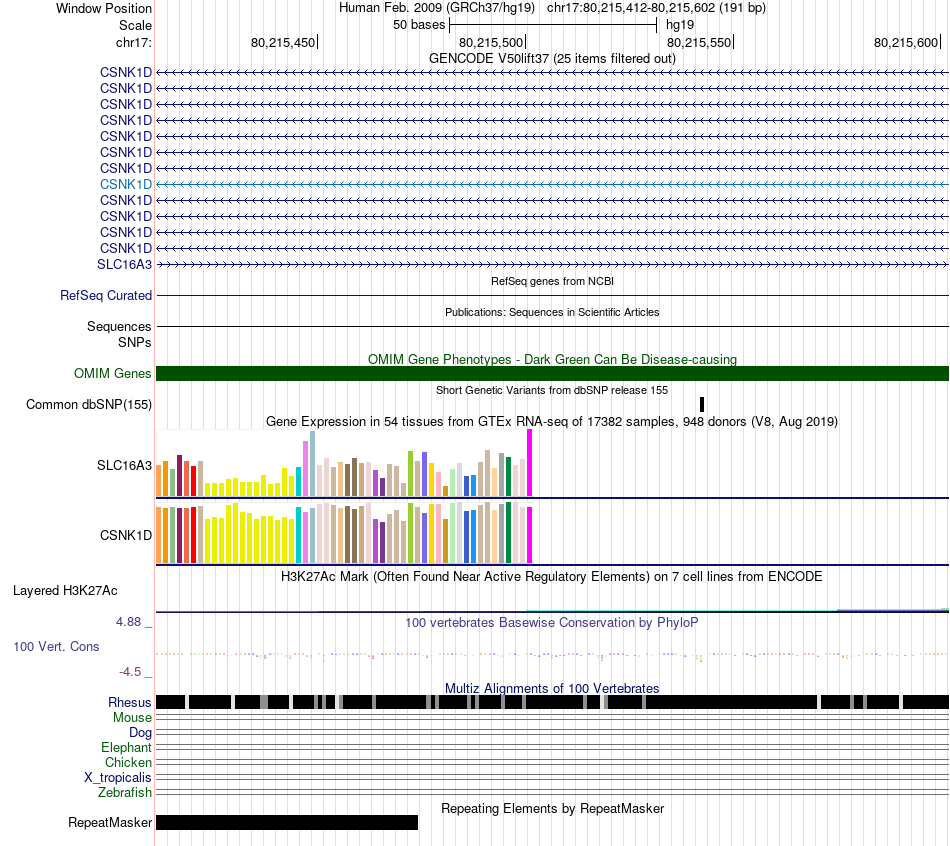Open Repeating Elements by RepeatMasker title

click(553, 808)
